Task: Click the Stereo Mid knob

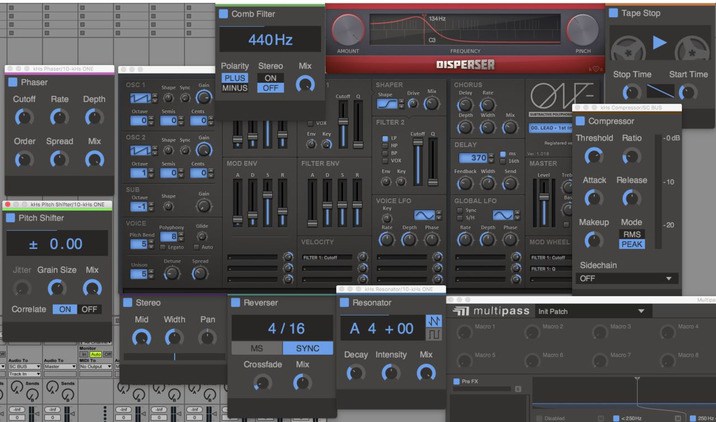Action: click(x=141, y=338)
